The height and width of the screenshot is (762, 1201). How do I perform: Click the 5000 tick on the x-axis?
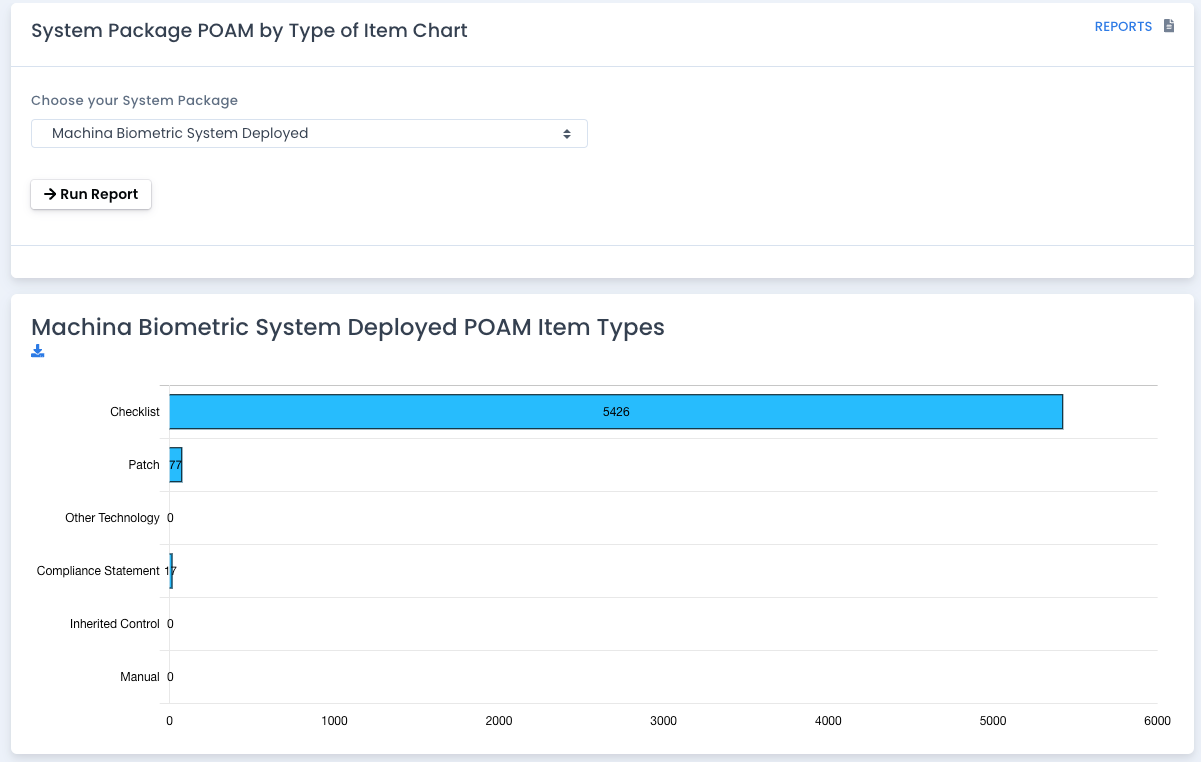(x=993, y=721)
